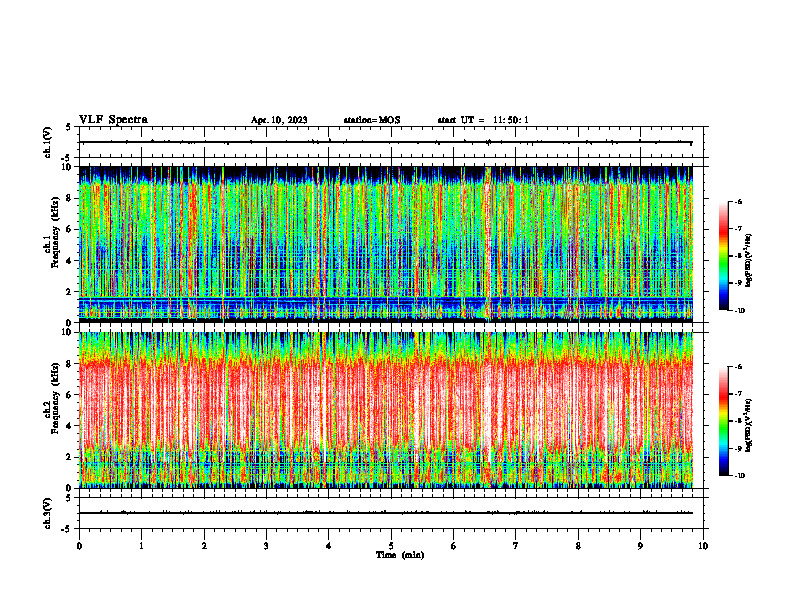The height and width of the screenshot is (612, 792).
Task: Click the log(PSD) label beside ch.1 color scale
Action: [x=749, y=261]
